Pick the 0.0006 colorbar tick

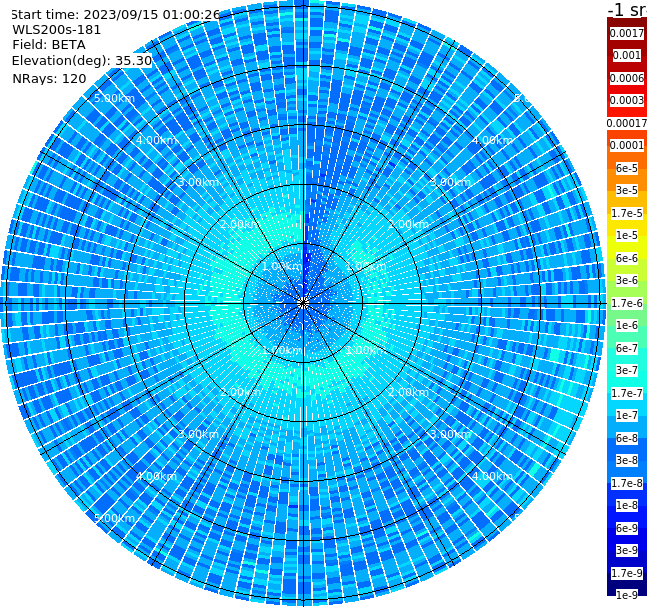coord(627,78)
